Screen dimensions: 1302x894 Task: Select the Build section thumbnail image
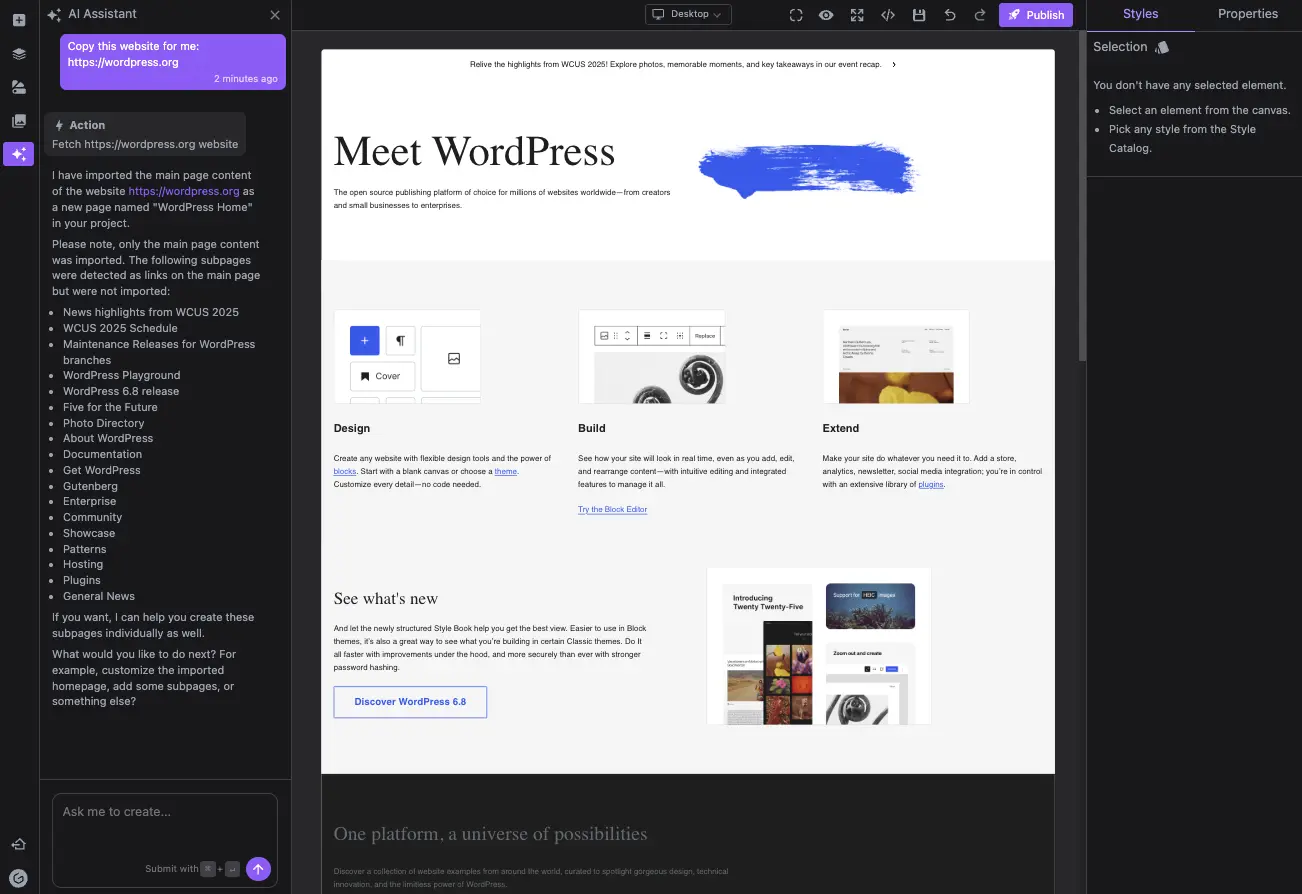pyautogui.click(x=651, y=357)
